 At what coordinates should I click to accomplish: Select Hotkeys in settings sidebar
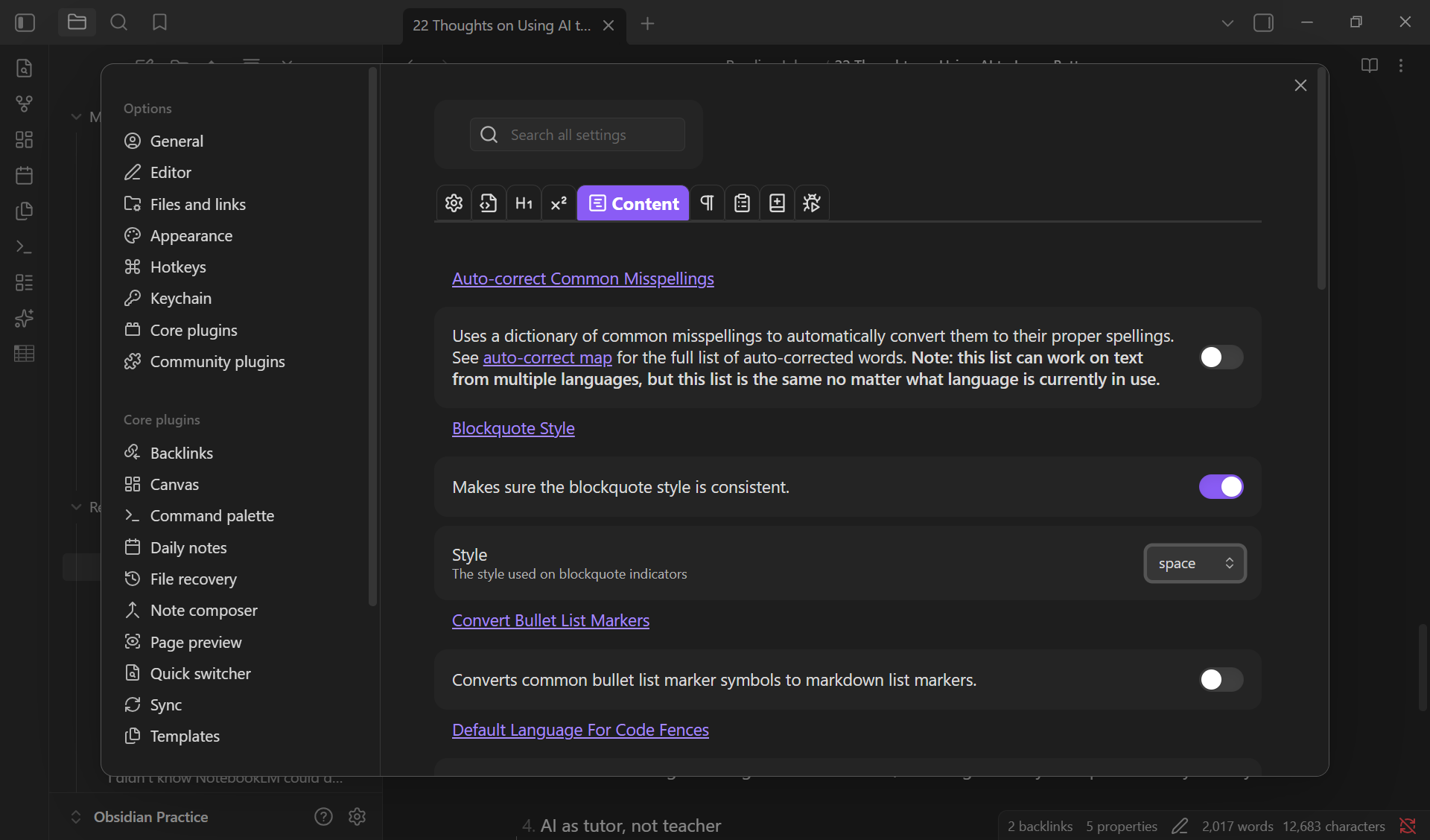[165, 267]
